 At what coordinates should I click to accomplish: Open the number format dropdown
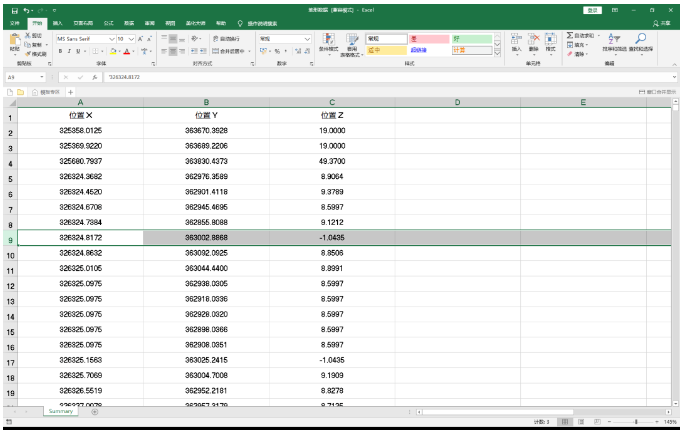pyautogui.click(x=307, y=39)
